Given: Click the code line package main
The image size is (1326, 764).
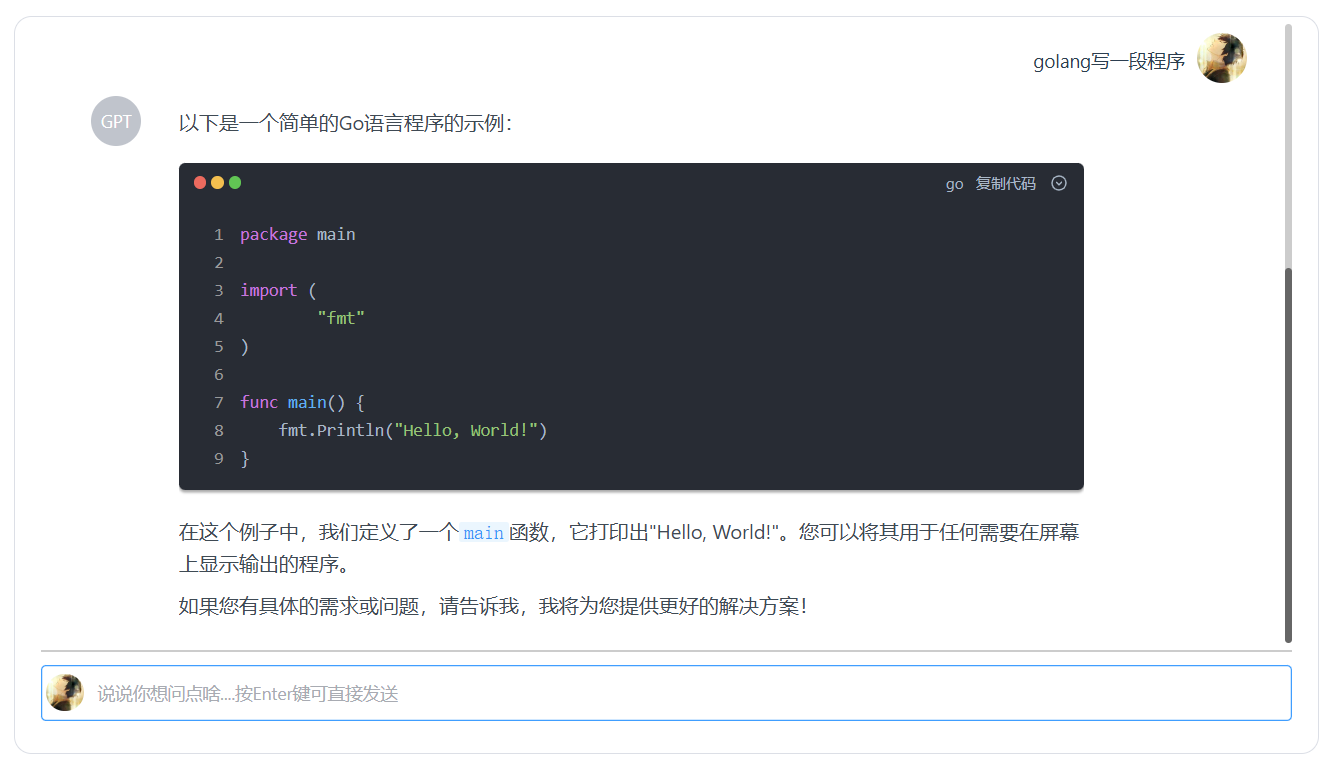Looking at the screenshot, I should tap(298, 234).
